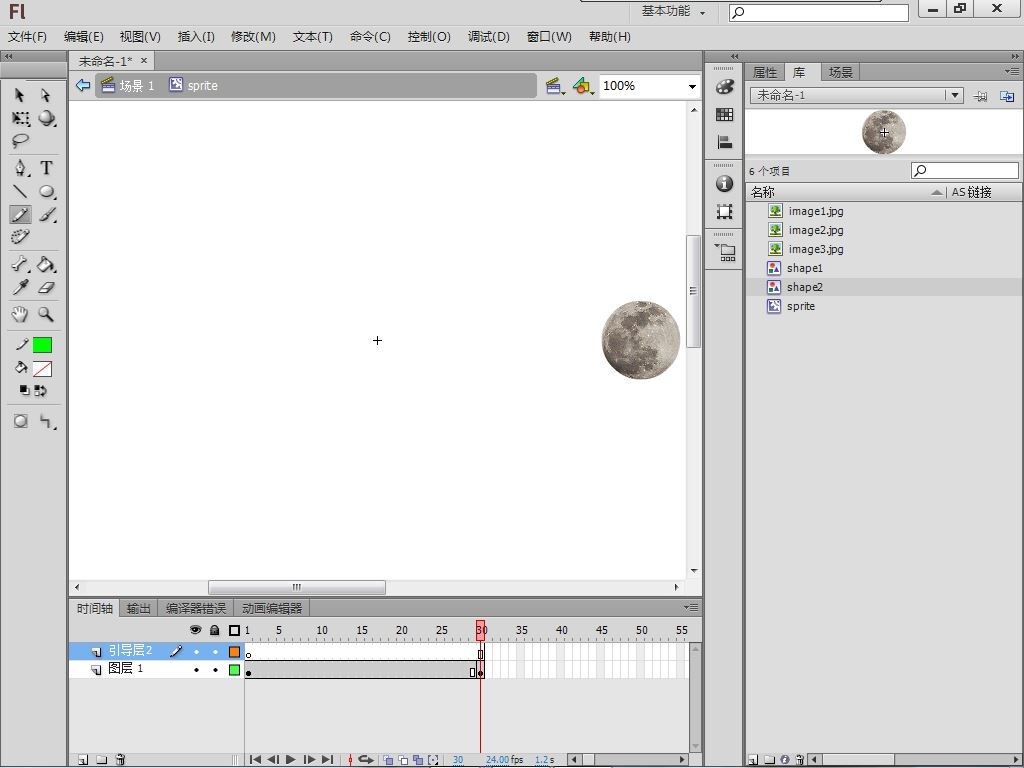Open the Edit Scene dropdown
The image size is (1024, 768).
click(x=555, y=86)
